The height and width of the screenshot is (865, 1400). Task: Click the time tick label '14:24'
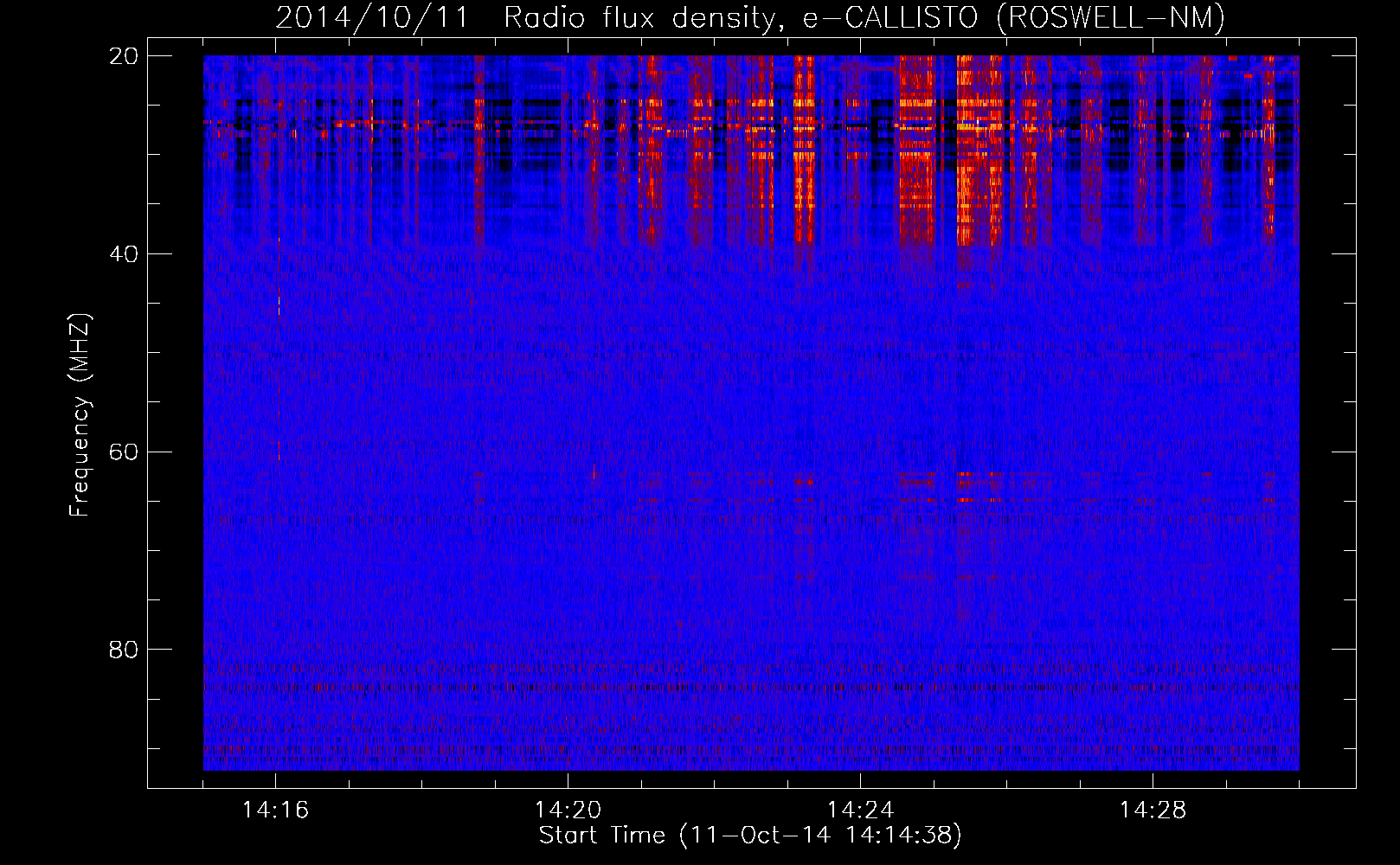pyautogui.click(x=860, y=810)
